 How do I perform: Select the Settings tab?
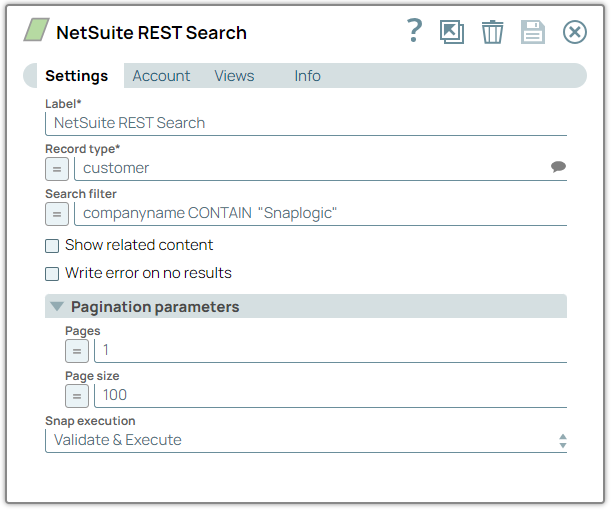[x=77, y=76]
